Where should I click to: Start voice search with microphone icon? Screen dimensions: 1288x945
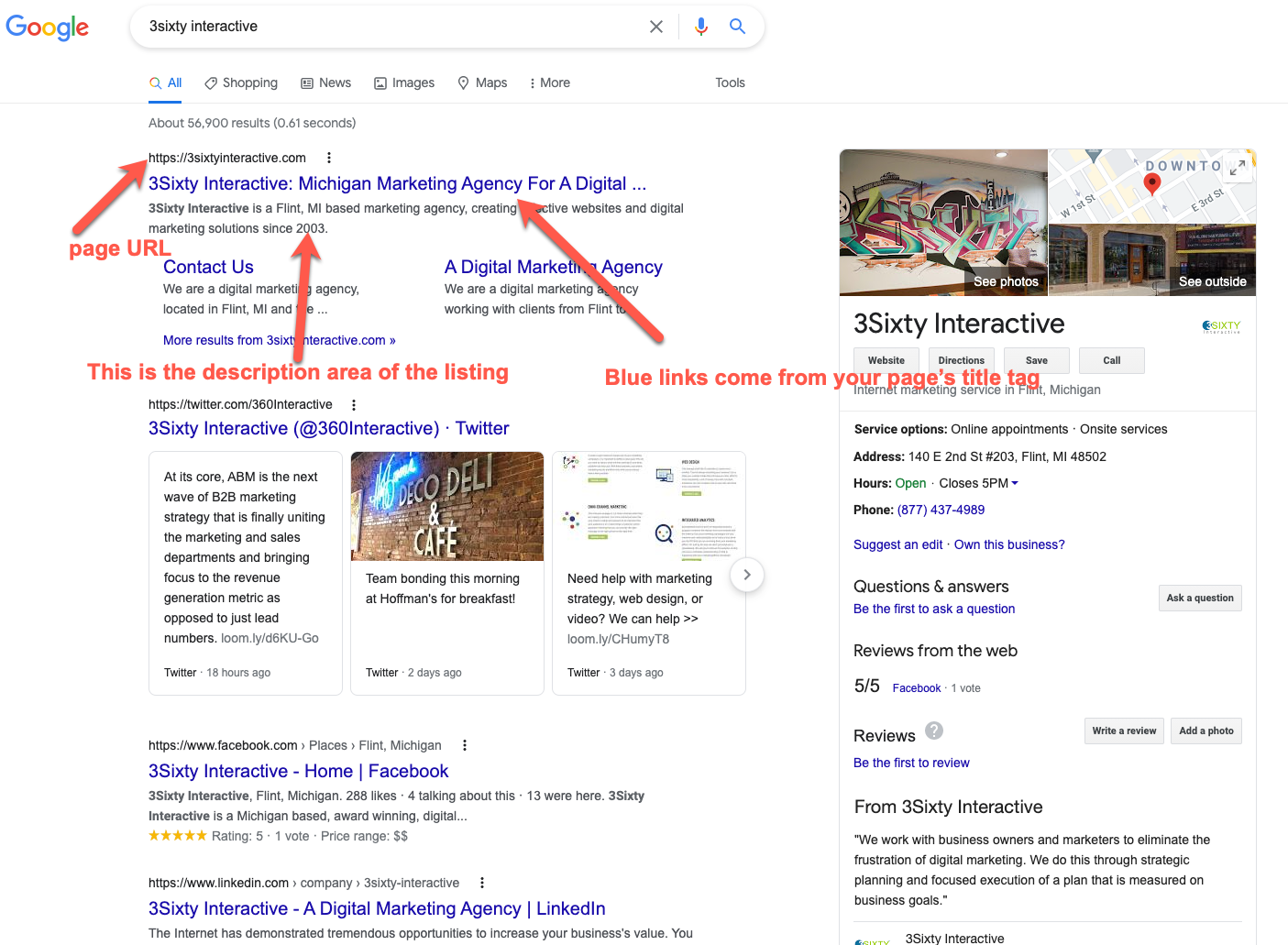click(701, 27)
